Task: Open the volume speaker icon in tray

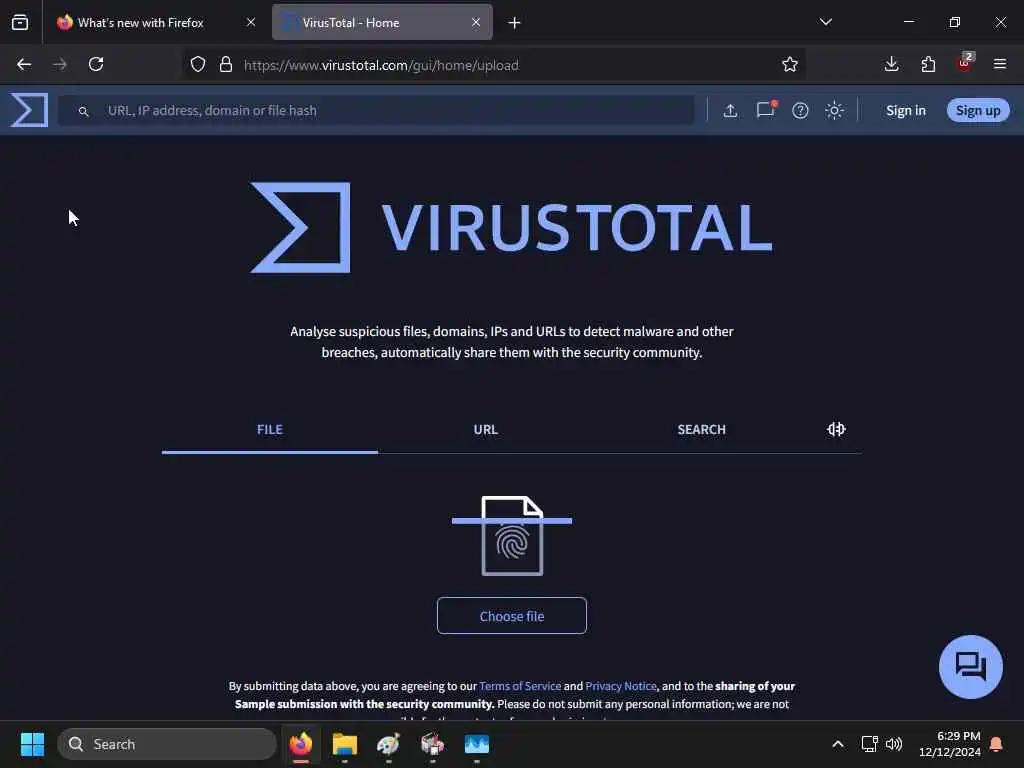Action: (x=894, y=744)
